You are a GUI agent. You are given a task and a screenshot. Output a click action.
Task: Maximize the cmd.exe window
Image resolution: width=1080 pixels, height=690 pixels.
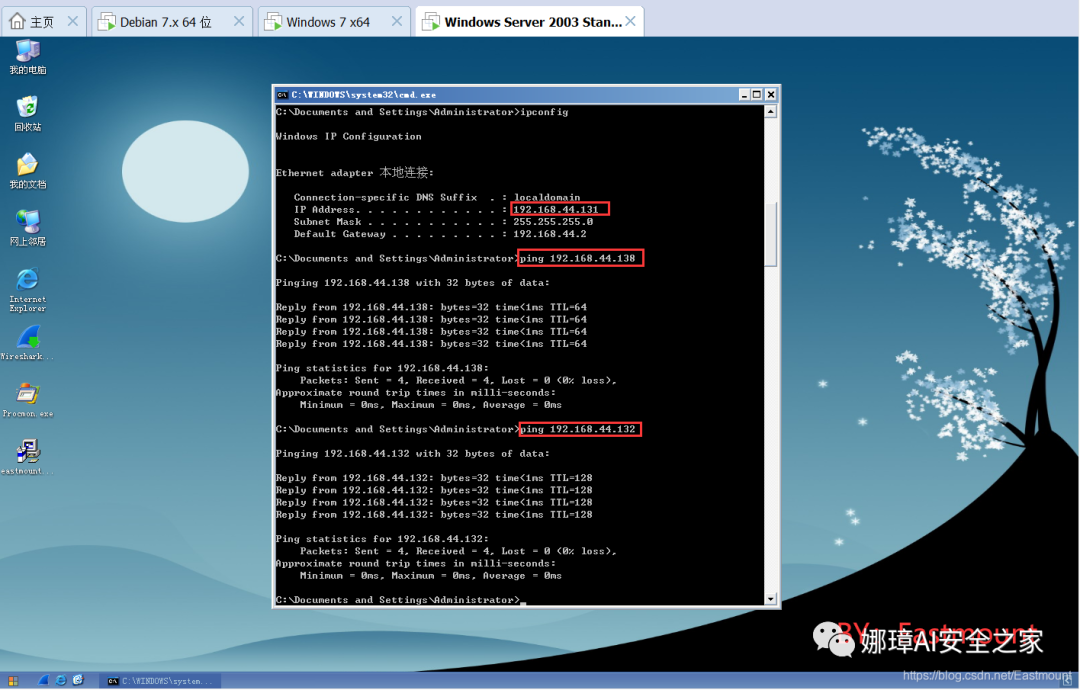click(x=757, y=94)
